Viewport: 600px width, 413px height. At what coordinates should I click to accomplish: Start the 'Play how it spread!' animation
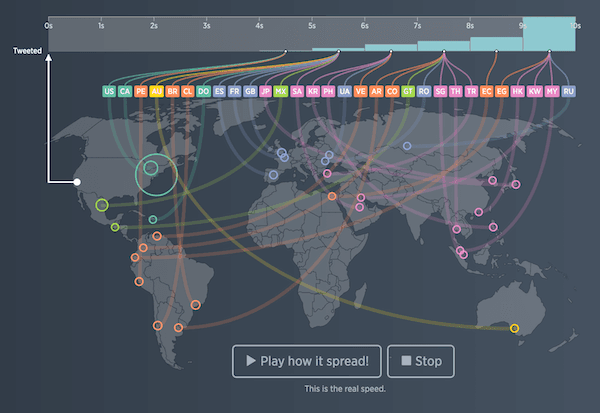point(307,361)
